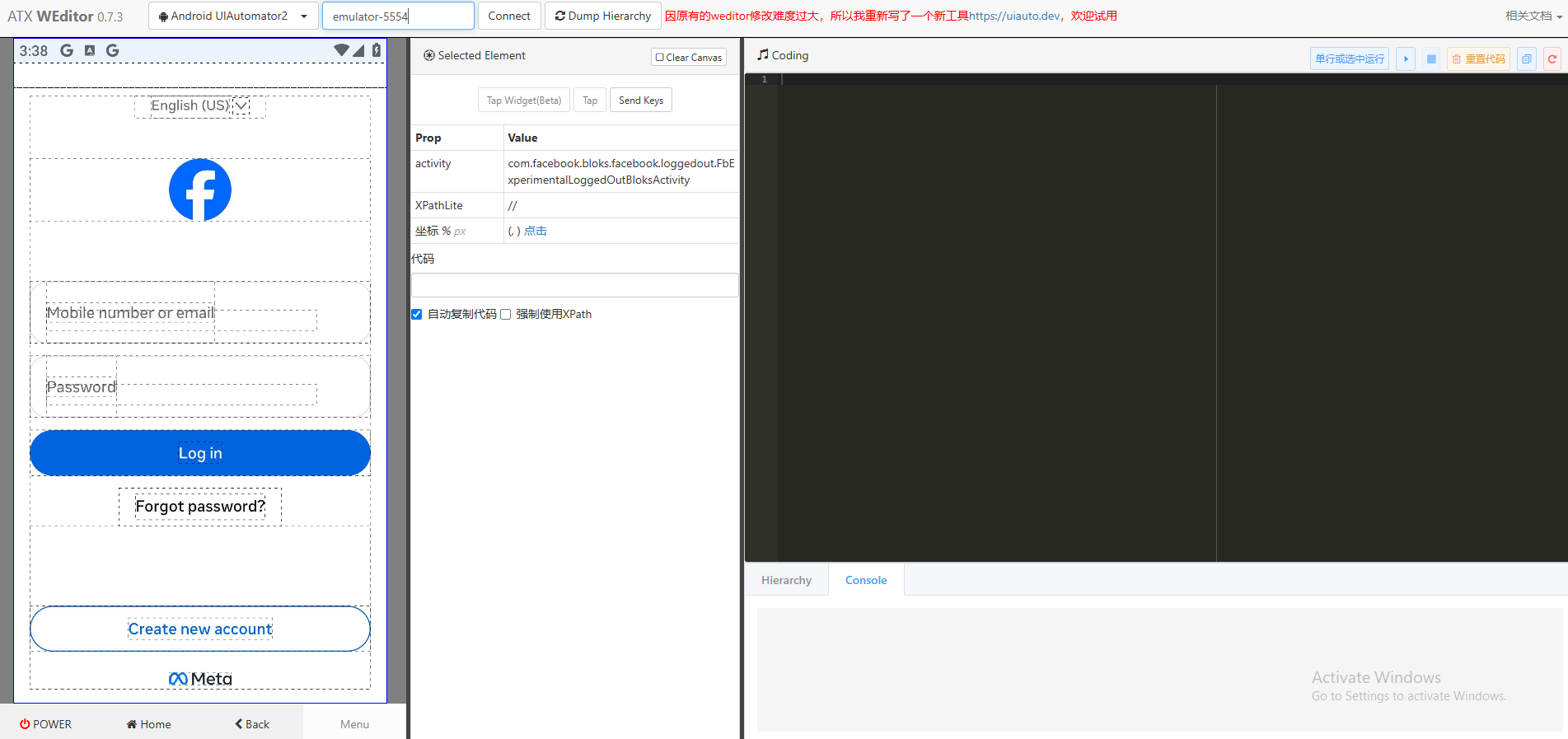
Task: Click the Tap button
Action: pos(590,101)
